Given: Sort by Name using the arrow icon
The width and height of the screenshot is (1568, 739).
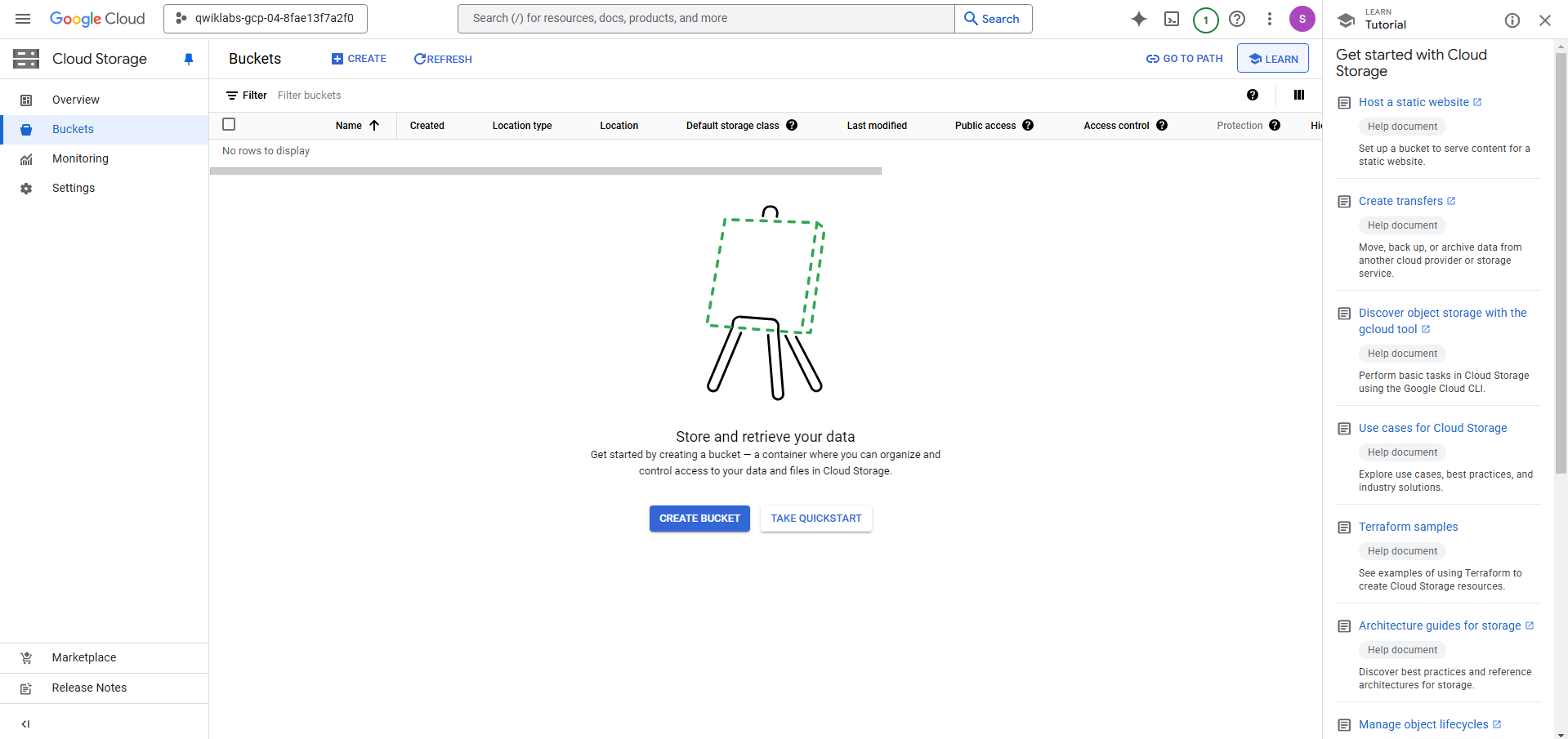Looking at the screenshot, I should tap(374, 125).
